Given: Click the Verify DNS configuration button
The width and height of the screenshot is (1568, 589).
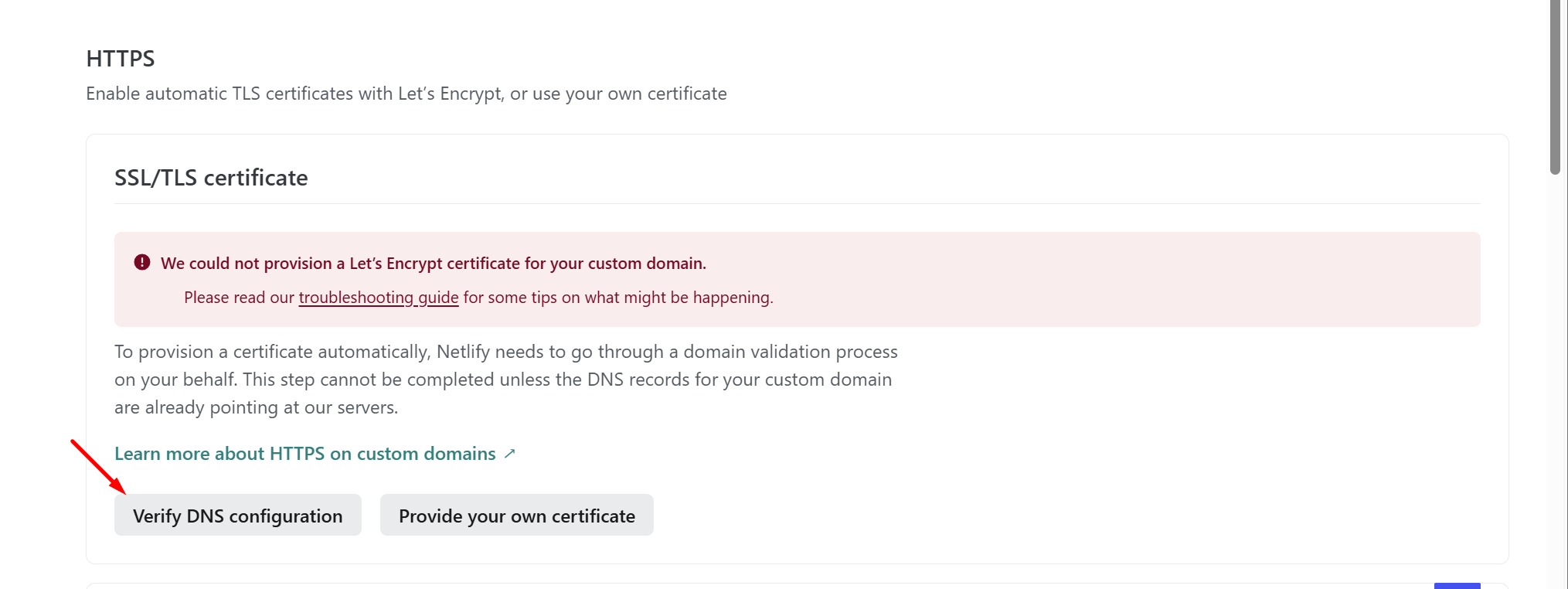Looking at the screenshot, I should click(237, 516).
